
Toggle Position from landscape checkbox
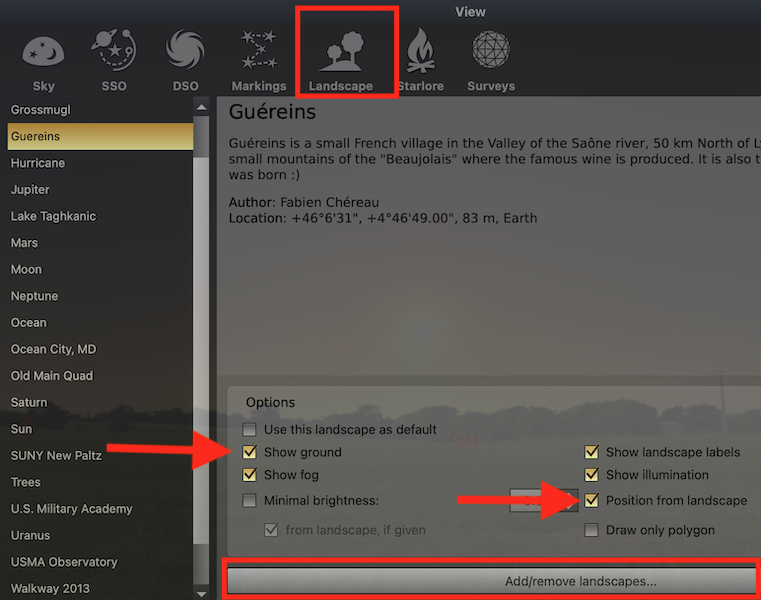592,500
